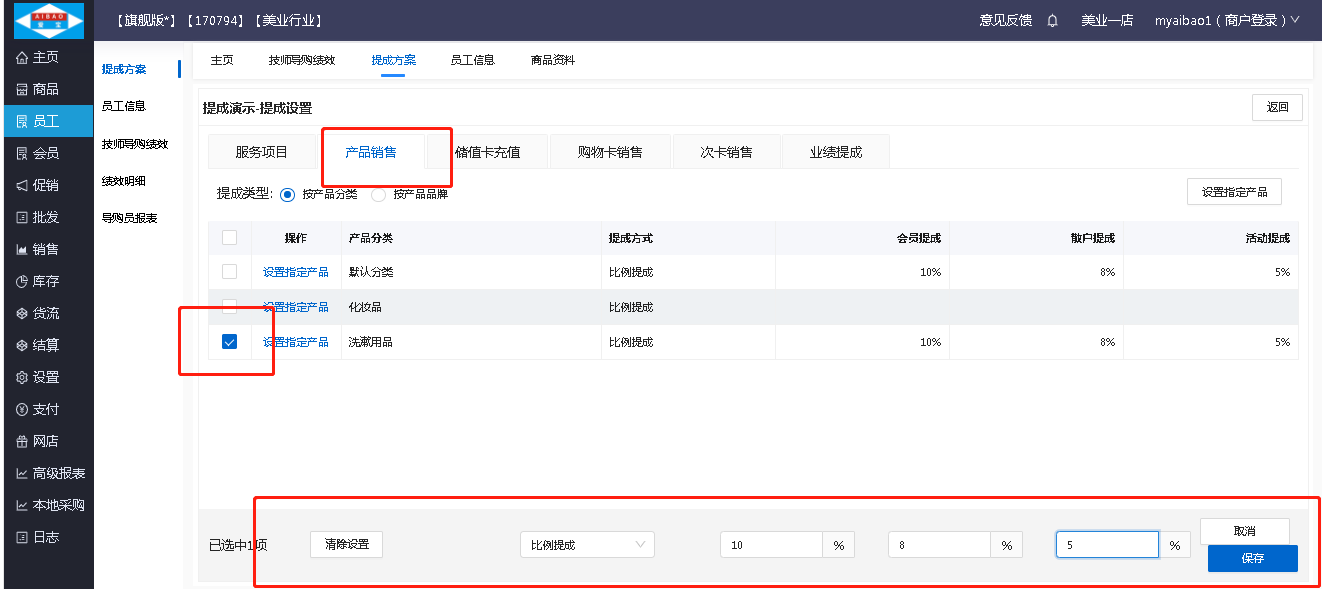Click the 保存 button

pos(1252,559)
